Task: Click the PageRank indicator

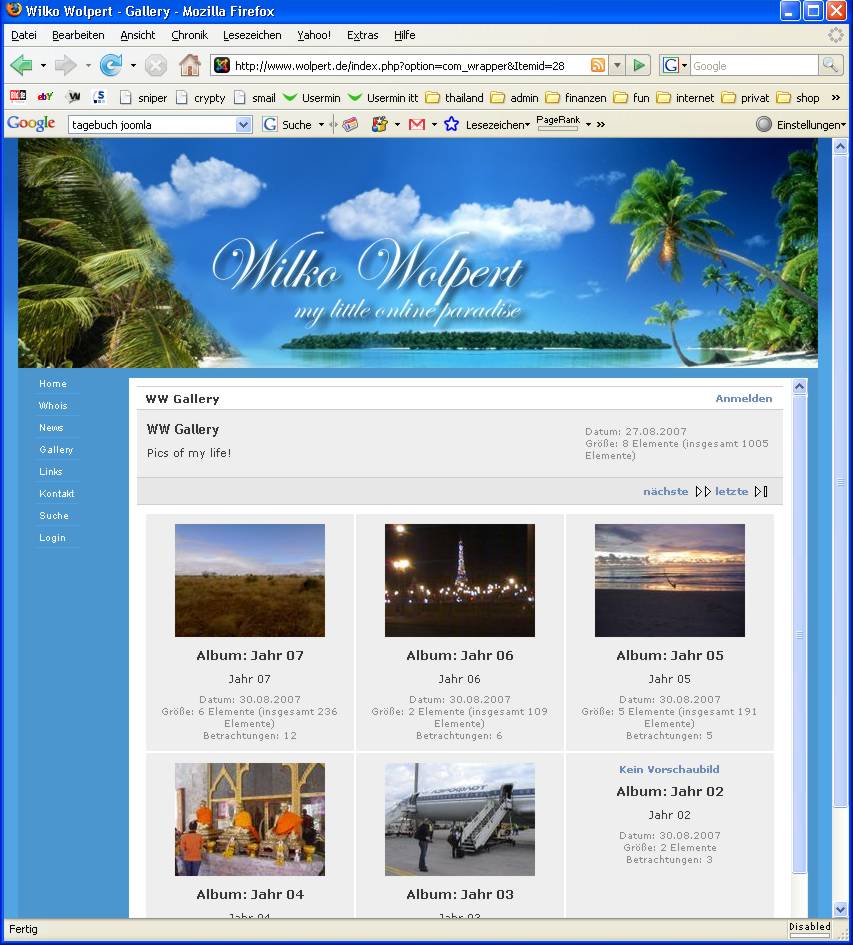Action: click(558, 122)
